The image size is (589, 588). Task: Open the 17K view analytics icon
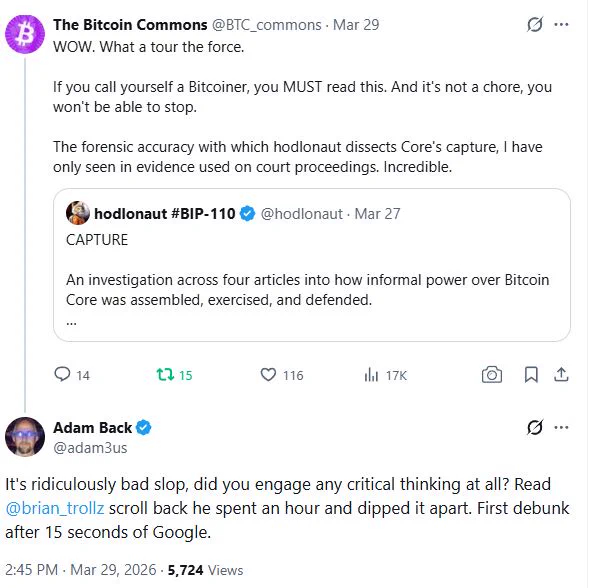[371, 375]
